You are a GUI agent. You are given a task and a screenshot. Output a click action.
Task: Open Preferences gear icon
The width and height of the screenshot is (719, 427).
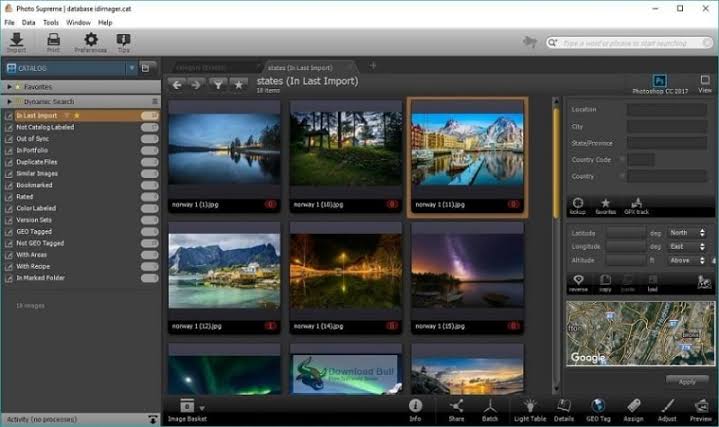tap(91, 43)
